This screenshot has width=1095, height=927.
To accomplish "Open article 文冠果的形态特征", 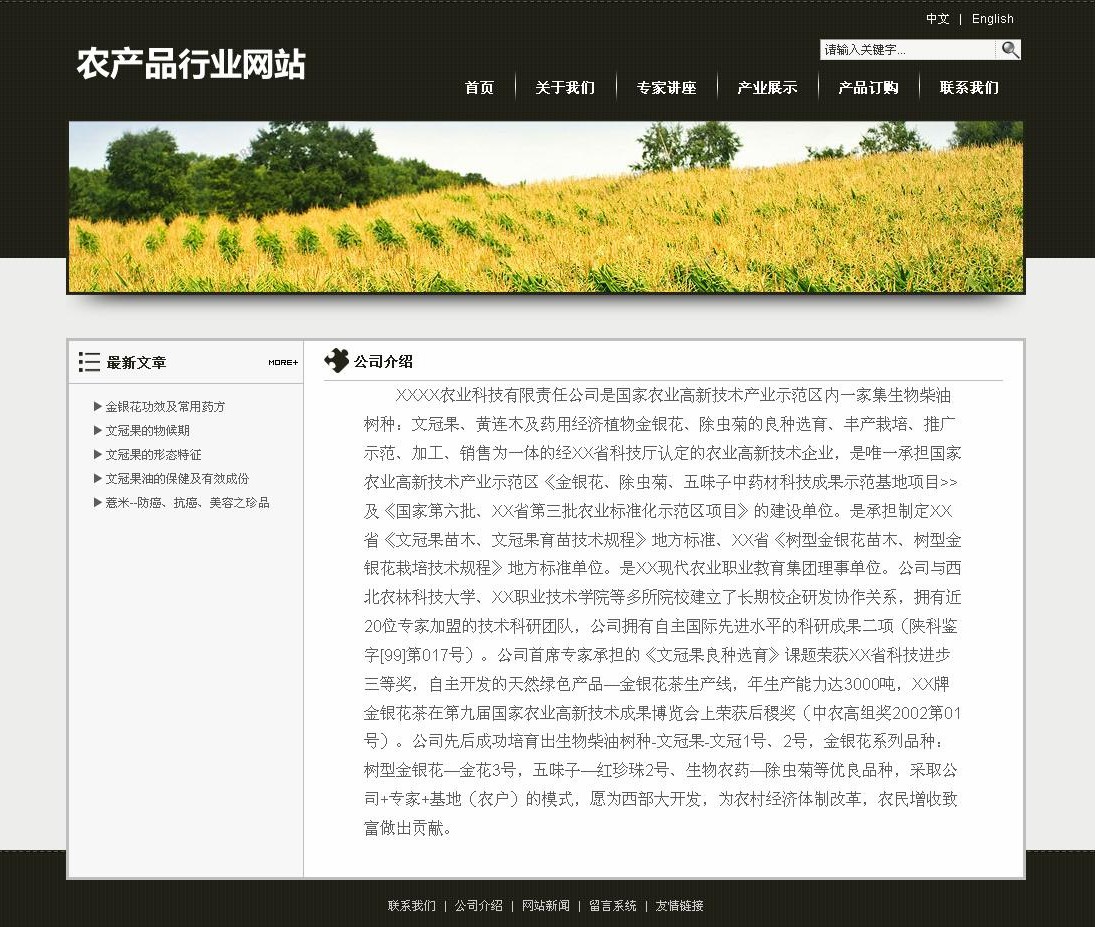I will coord(153,455).
